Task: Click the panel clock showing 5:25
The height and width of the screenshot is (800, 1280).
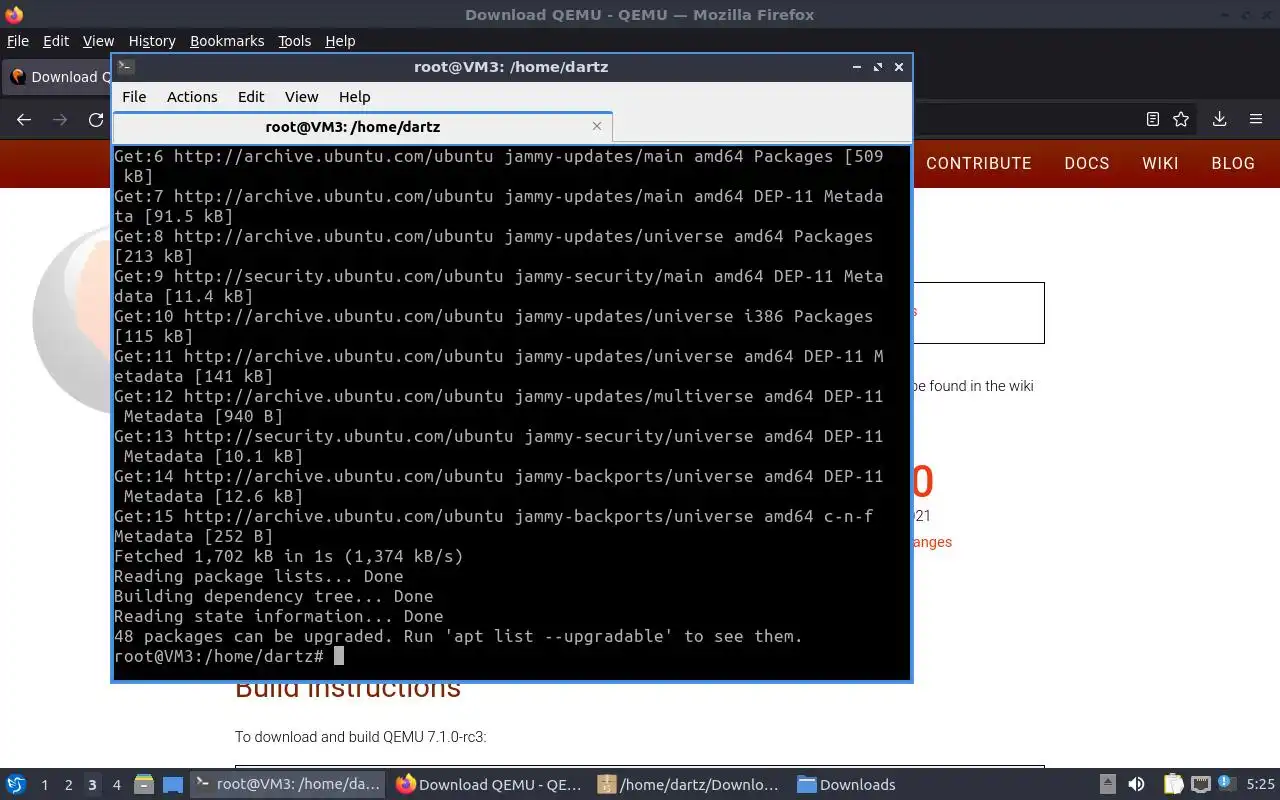Action: pyautogui.click(x=1260, y=785)
